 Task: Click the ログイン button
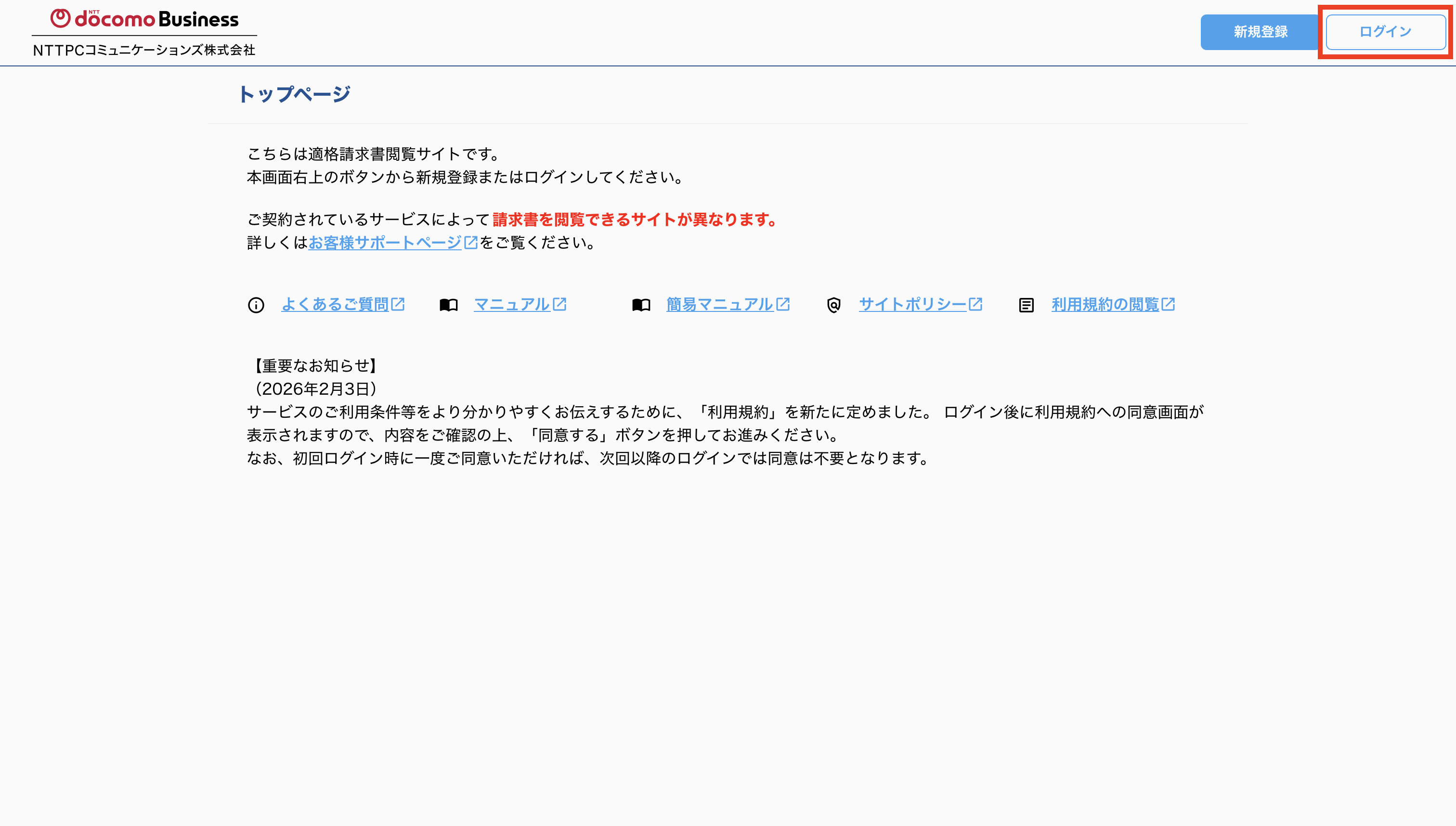(x=1385, y=32)
